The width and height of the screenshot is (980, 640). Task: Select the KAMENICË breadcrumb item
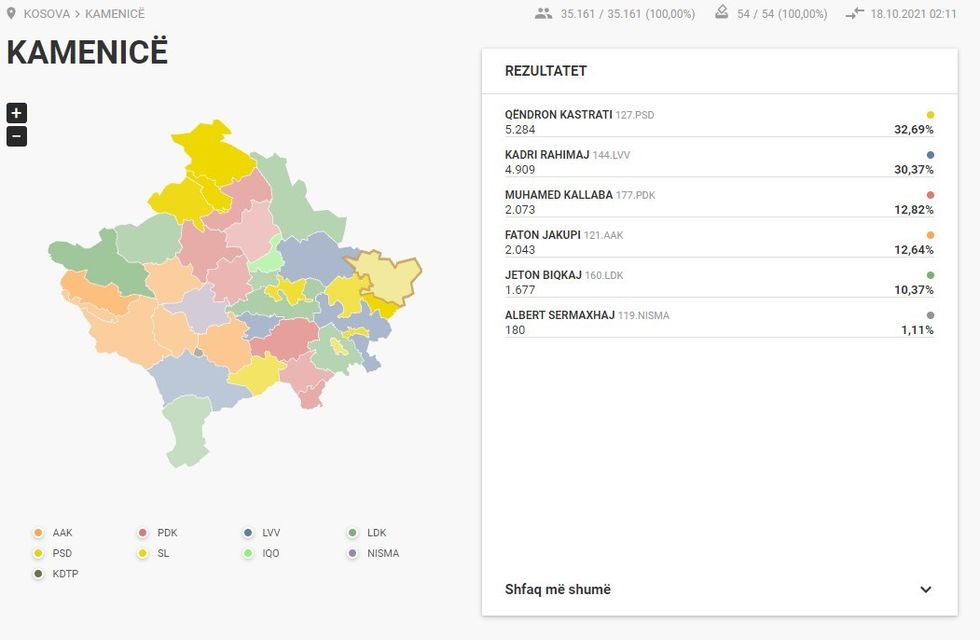coord(113,13)
